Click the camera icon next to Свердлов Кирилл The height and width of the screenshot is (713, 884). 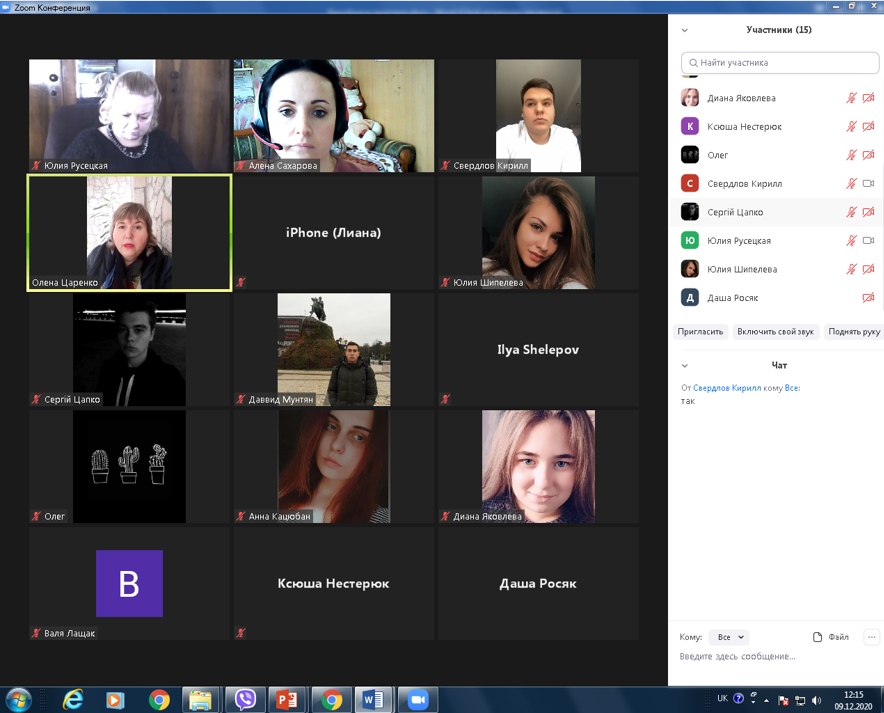pyautogui.click(x=868, y=184)
